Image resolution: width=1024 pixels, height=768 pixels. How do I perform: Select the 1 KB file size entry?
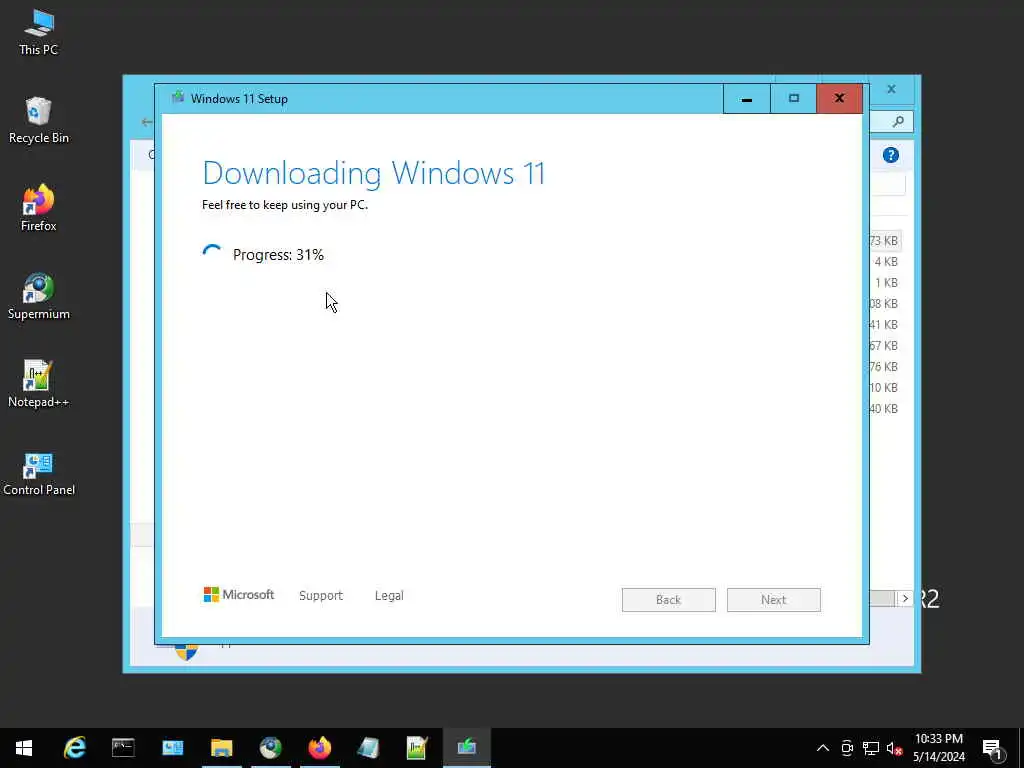(886, 283)
